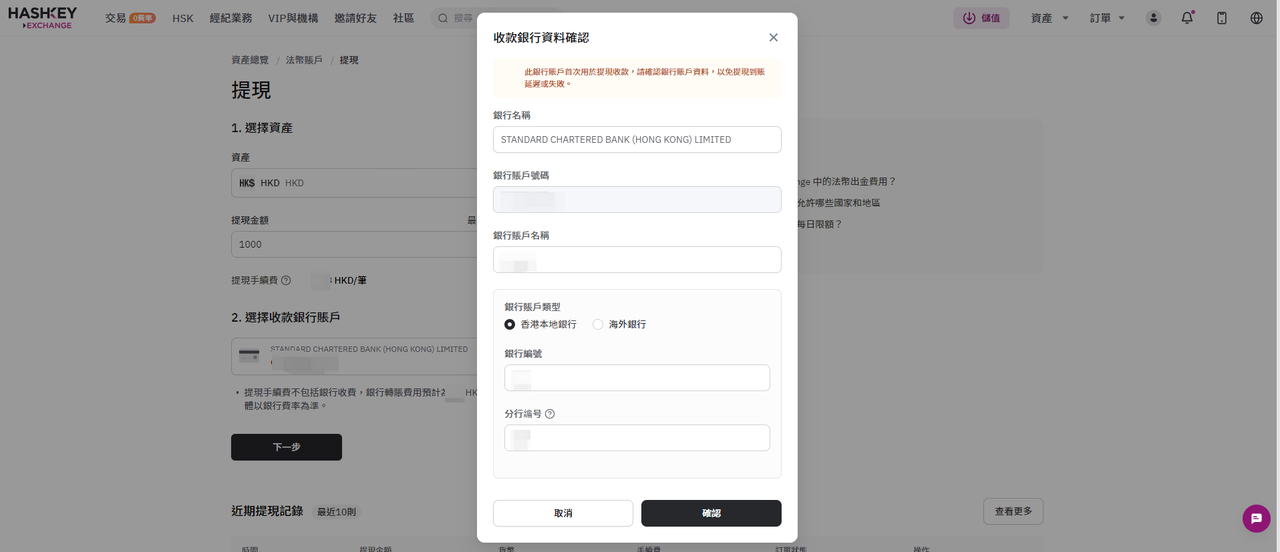The height and width of the screenshot is (552, 1280).
Task: Open the notifications bell icon
Action: click(1187, 18)
